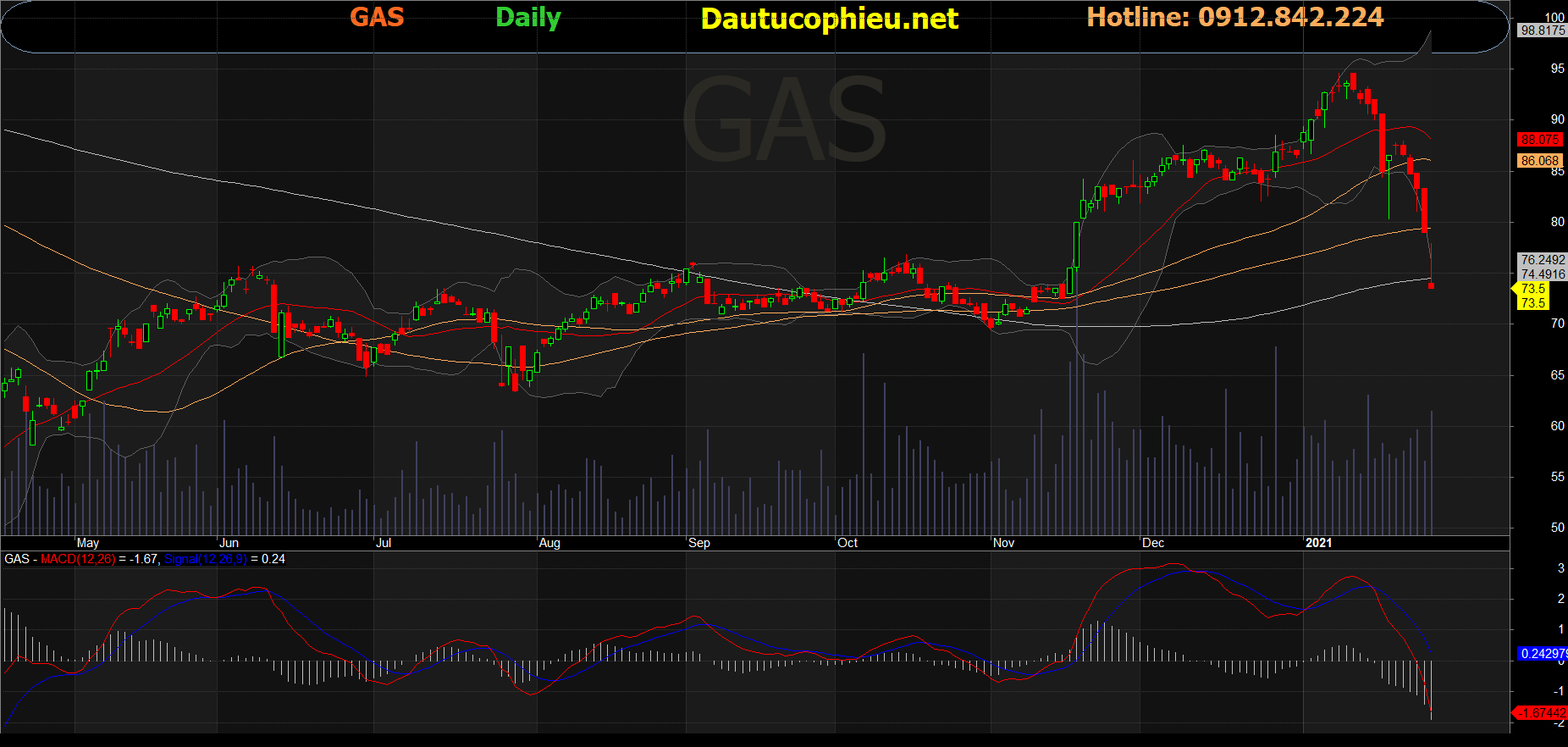
Task: Open the Dautucophieu.net site label
Action: (x=830, y=19)
